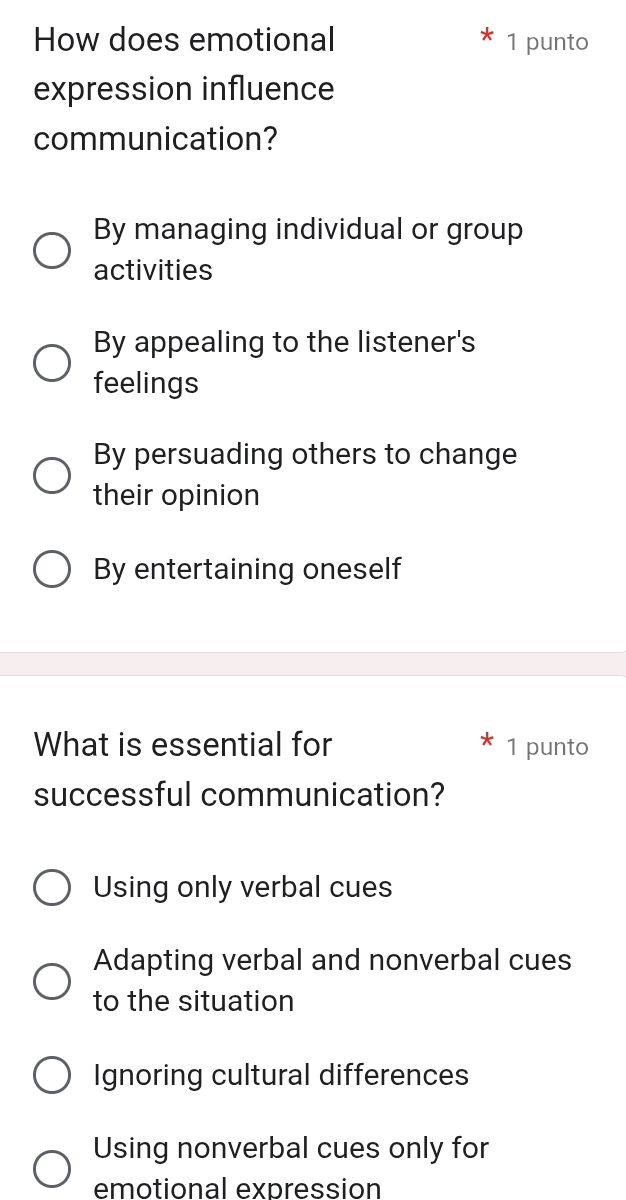Choose the radio for "Adapting verbal and nonverbal cues"

point(52,982)
